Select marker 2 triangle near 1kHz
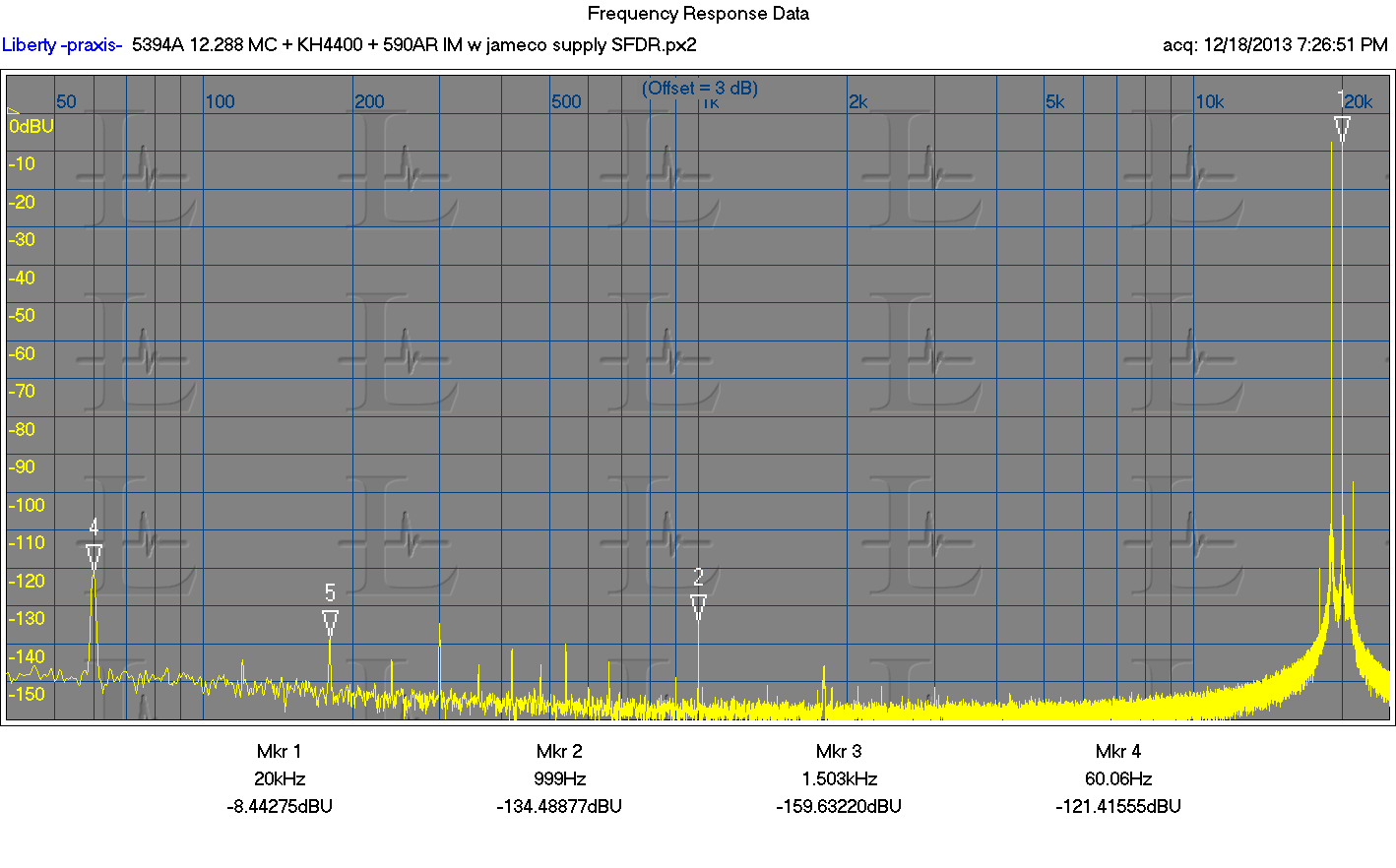The image size is (1396, 868). (698, 607)
